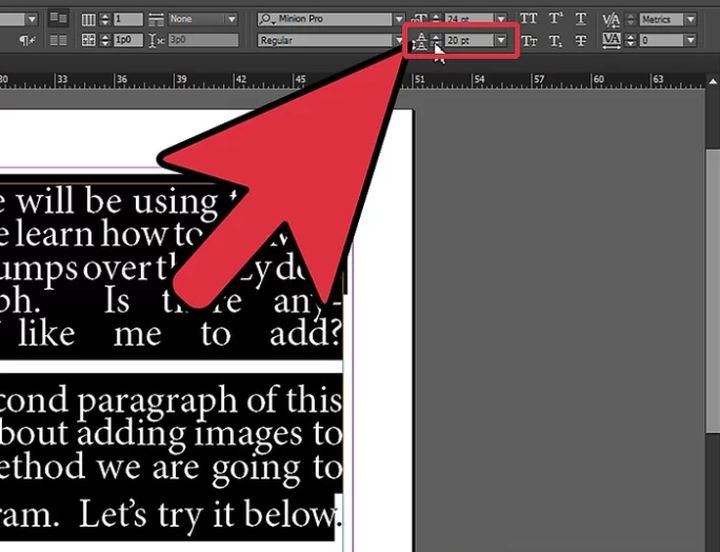This screenshot has width=720, height=552.
Task: Click the 24 pt font size field
Action: (470, 19)
